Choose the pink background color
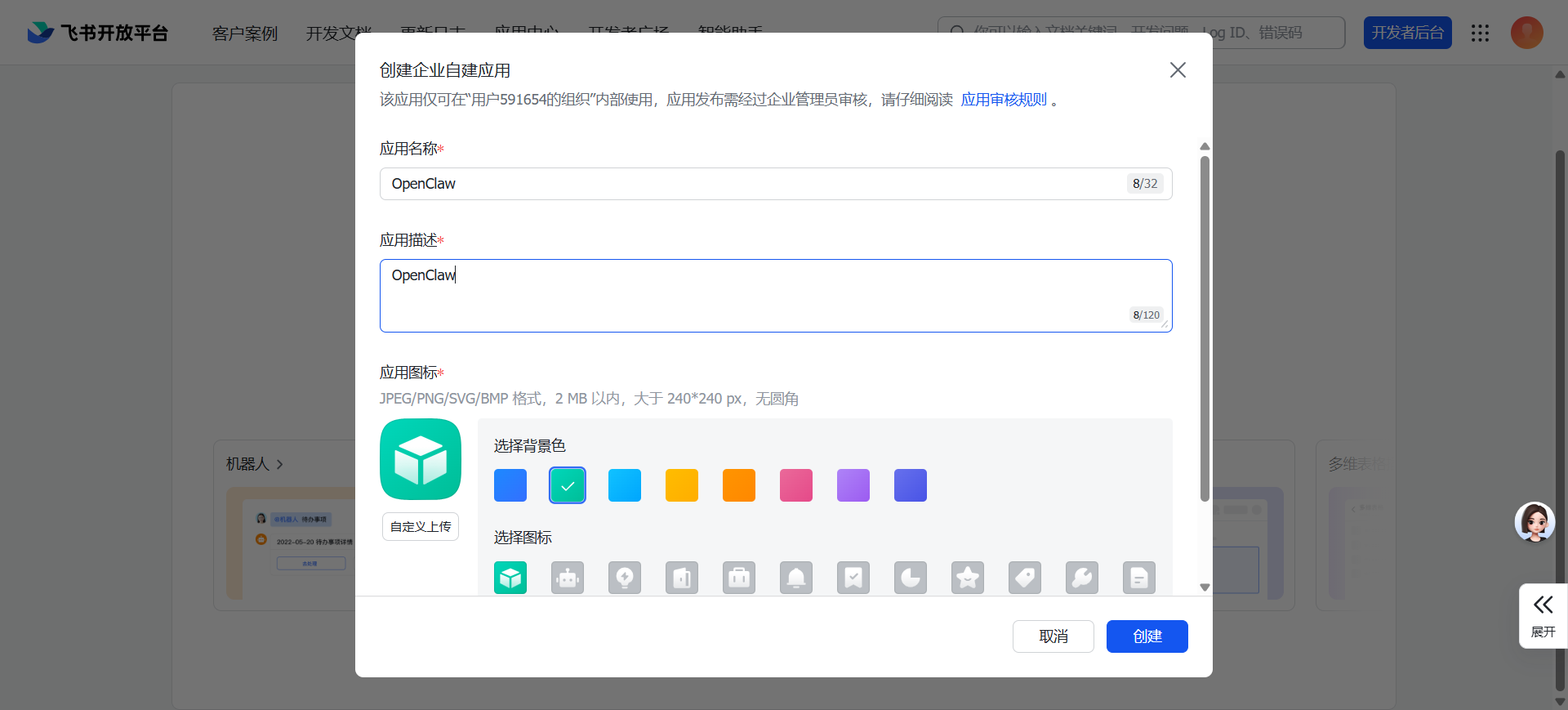Image resolution: width=1568 pixels, height=710 pixels. tap(796, 485)
